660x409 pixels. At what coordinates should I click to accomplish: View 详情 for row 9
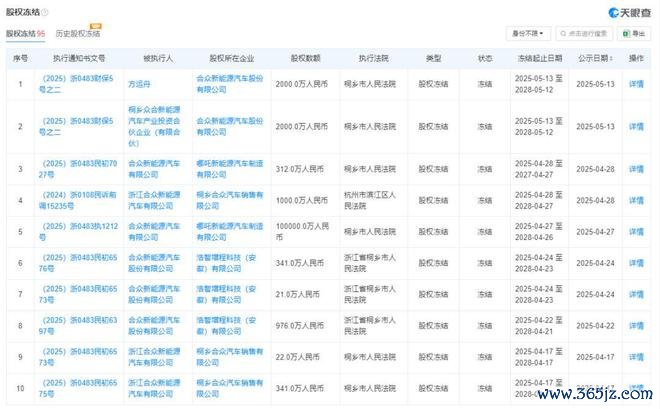tap(636, 357)
